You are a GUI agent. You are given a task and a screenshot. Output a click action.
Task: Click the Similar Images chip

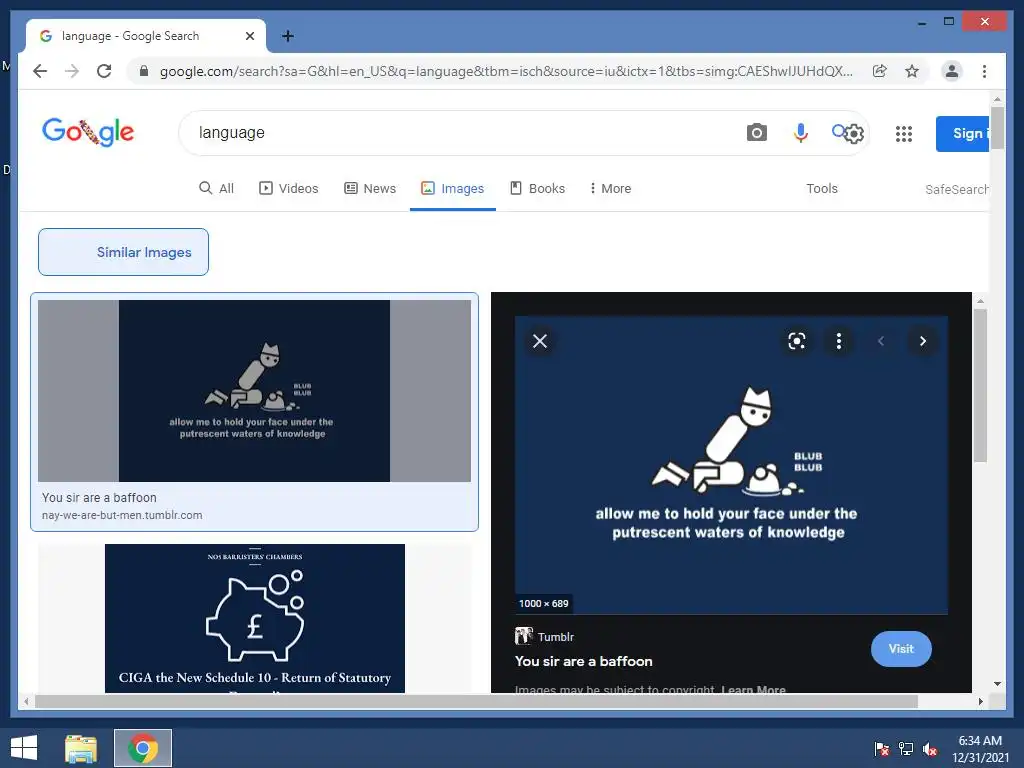coord(123,252)
